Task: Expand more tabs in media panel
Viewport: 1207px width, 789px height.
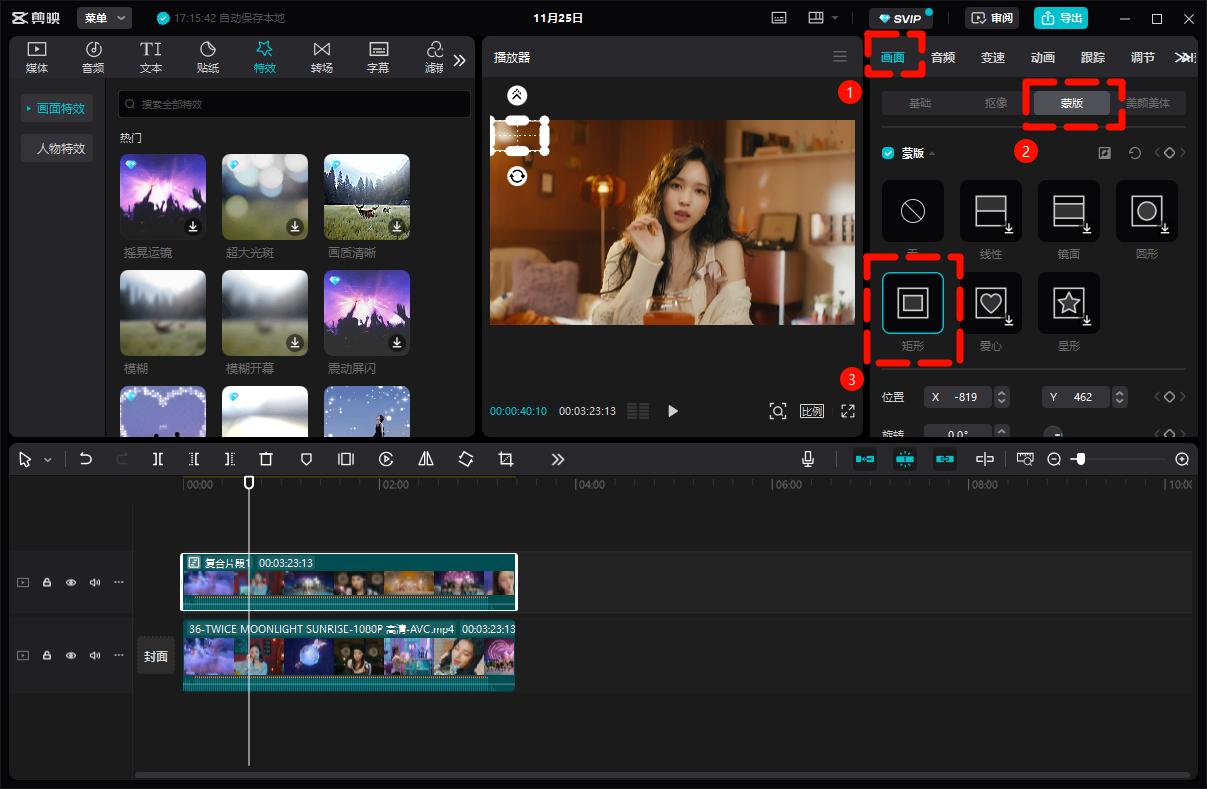Action: pyautogui.click(x=459, y=60)
